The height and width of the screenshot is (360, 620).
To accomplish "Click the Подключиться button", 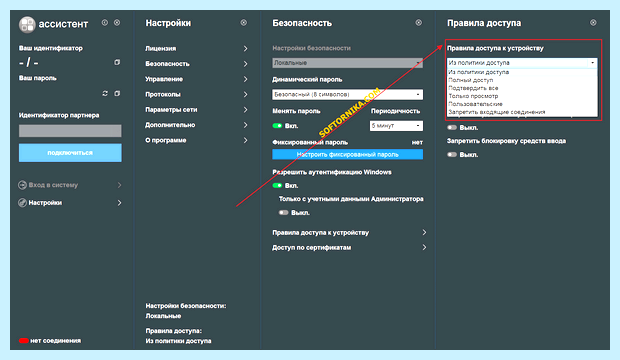I will coord(70,153).
